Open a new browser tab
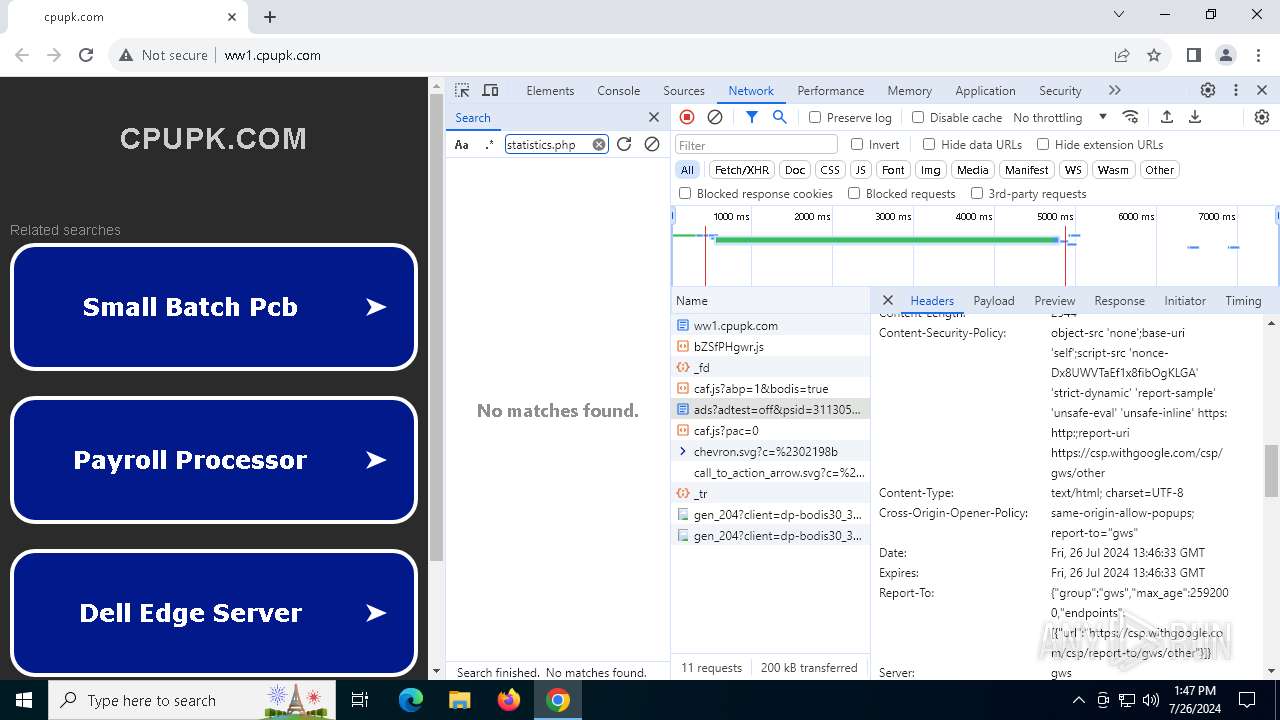Screen dimensions: 1280x720 pos(270,17)
